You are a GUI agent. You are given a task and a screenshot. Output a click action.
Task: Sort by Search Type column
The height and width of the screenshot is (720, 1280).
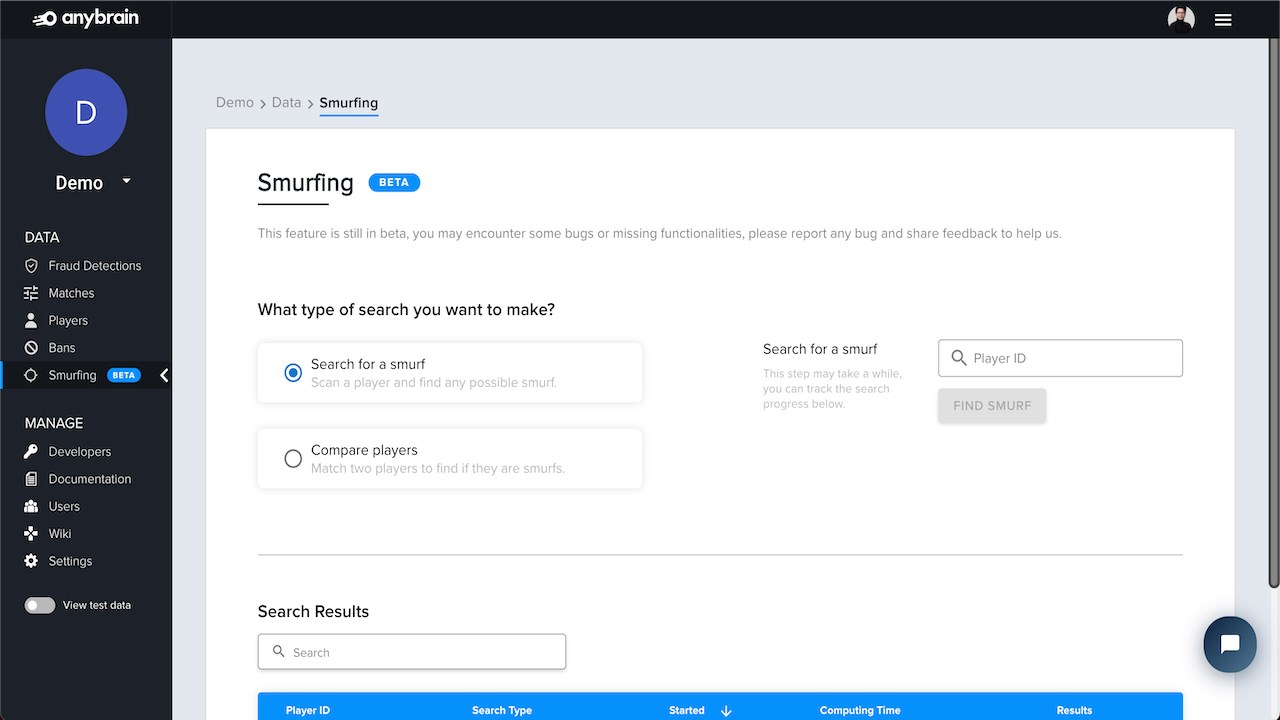pos(502,710)
